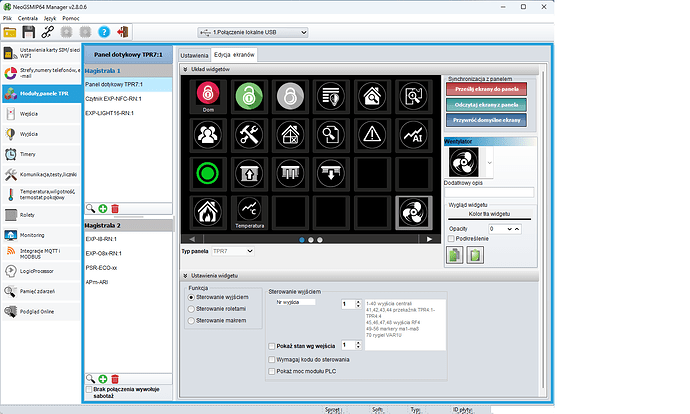This screenshot has width=690, height=414.
Task: Enable Pokaż moc modułu PLC checkbox
Action: pos(272,372)
